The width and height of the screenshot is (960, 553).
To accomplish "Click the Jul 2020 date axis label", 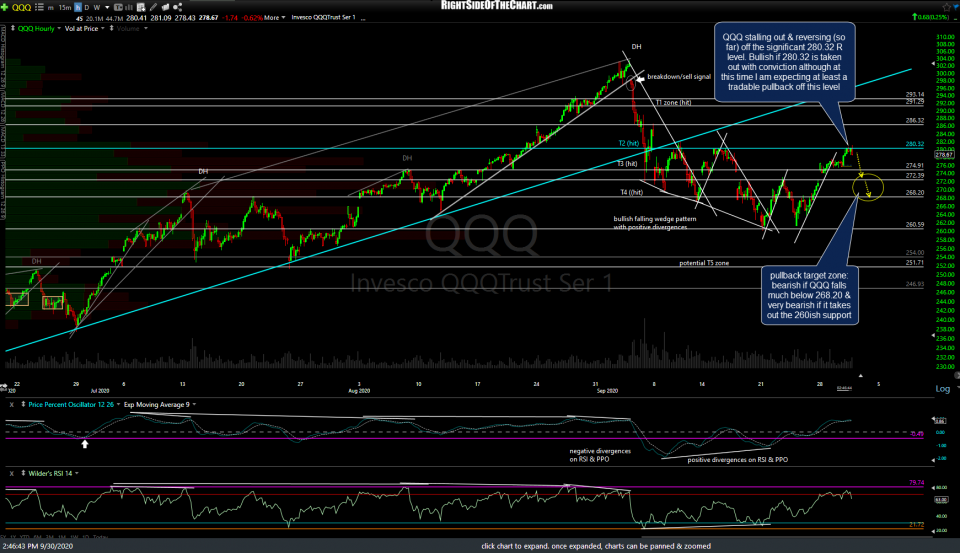I will 100,391.
